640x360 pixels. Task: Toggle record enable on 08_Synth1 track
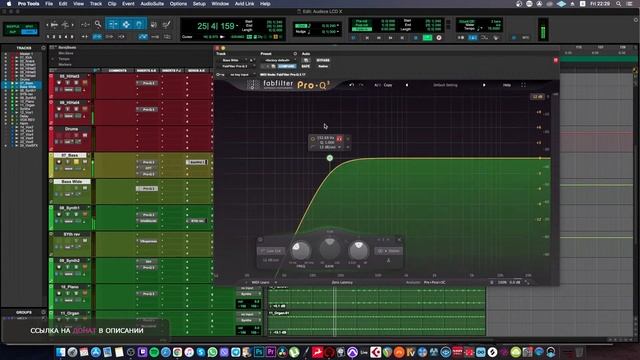(x=59, y=214)
